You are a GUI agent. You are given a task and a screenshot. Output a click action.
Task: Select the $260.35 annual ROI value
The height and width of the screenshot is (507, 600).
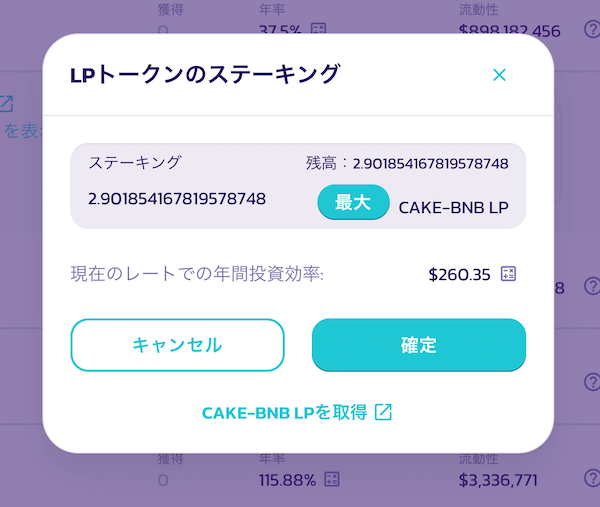click(459, 274)
